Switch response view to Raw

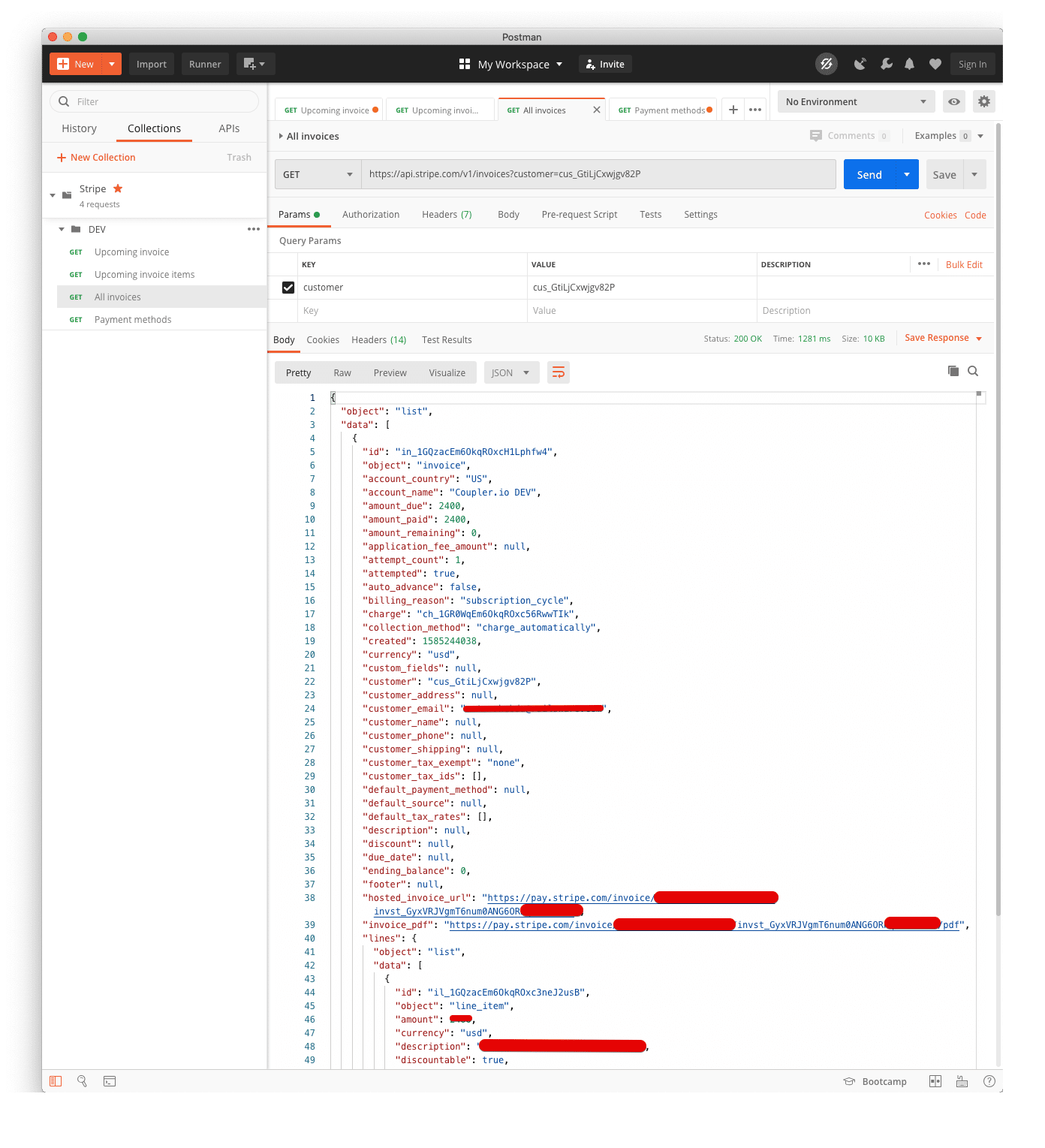[x=342, y=372]
